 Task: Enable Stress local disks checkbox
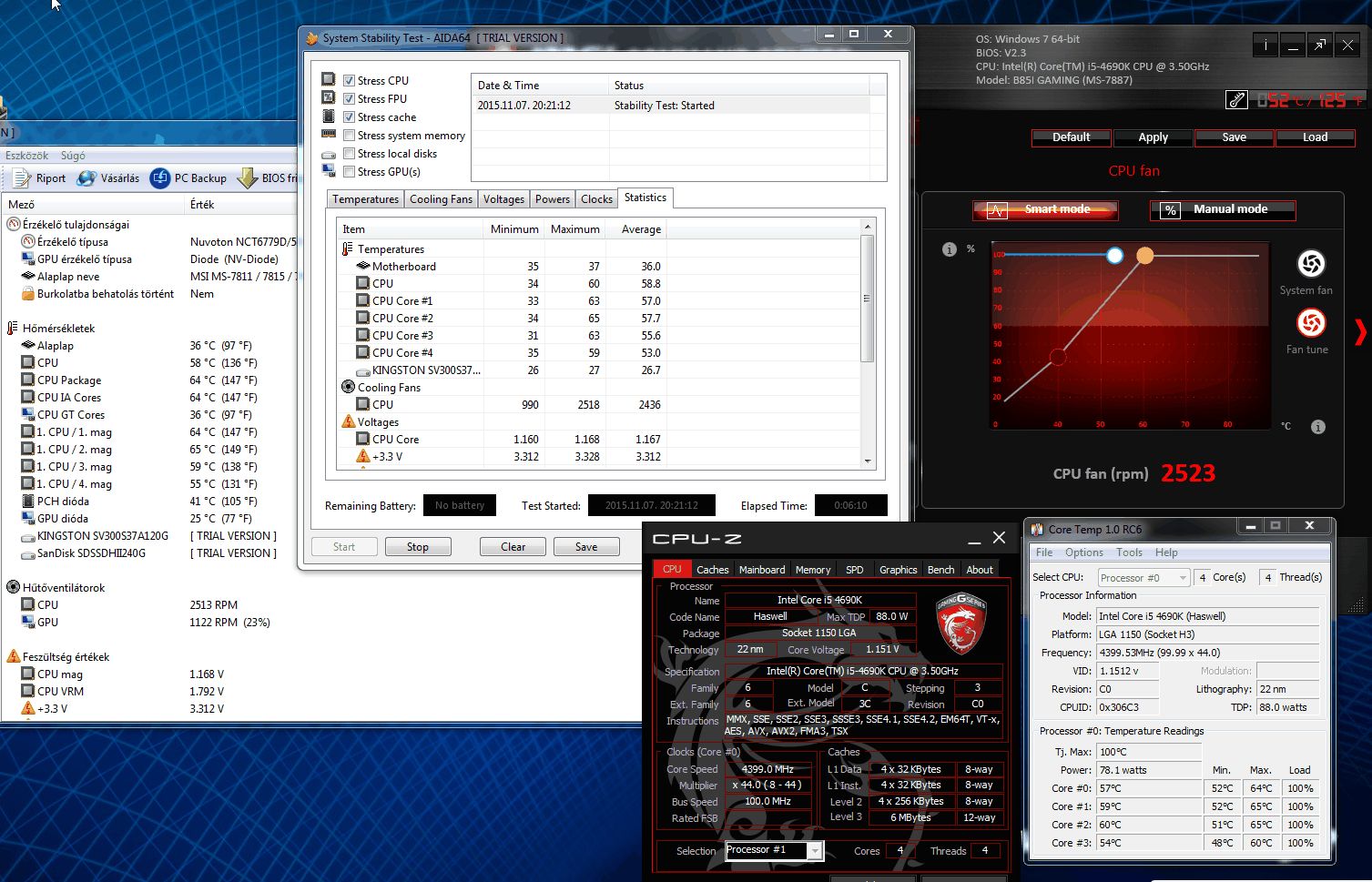tap(349, 153)
